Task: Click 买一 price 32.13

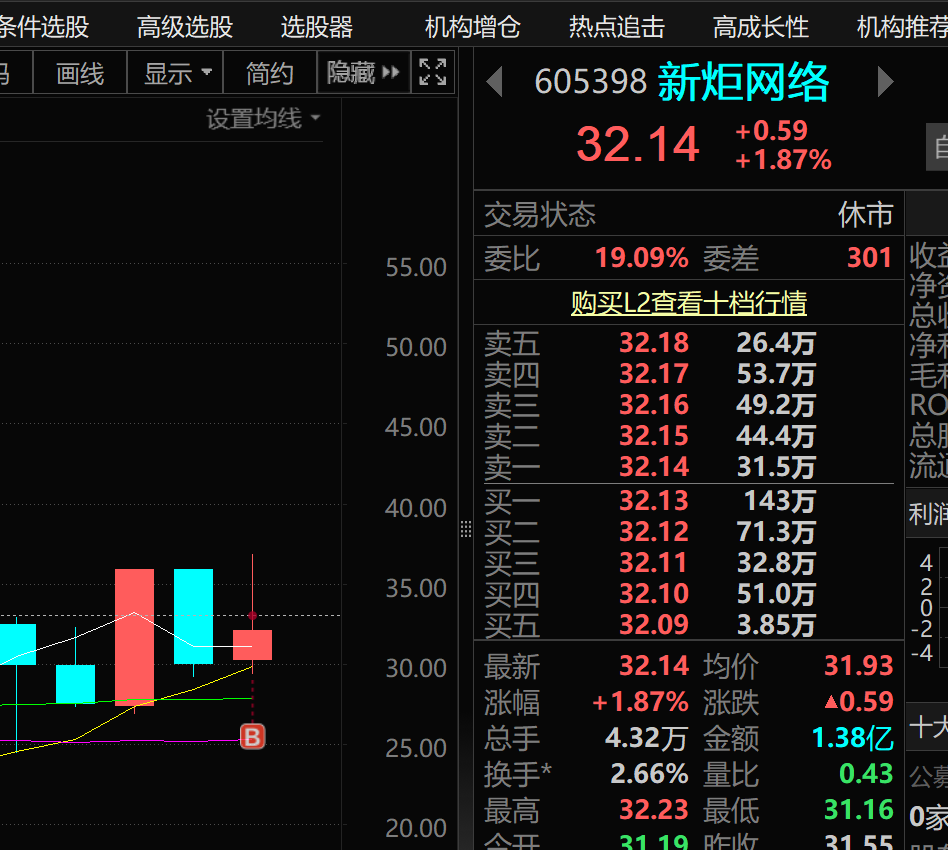Action: click(x=654, y=501)
